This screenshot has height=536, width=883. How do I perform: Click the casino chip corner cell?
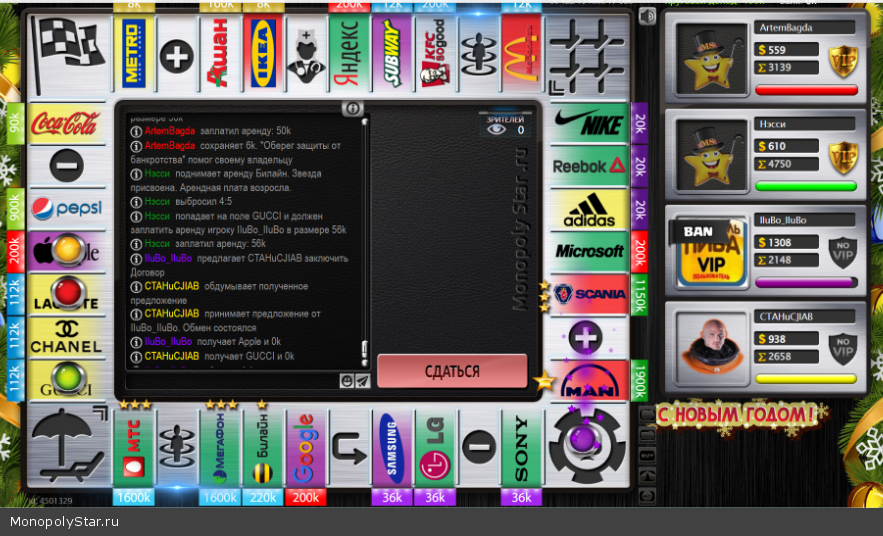pos(587,446)
